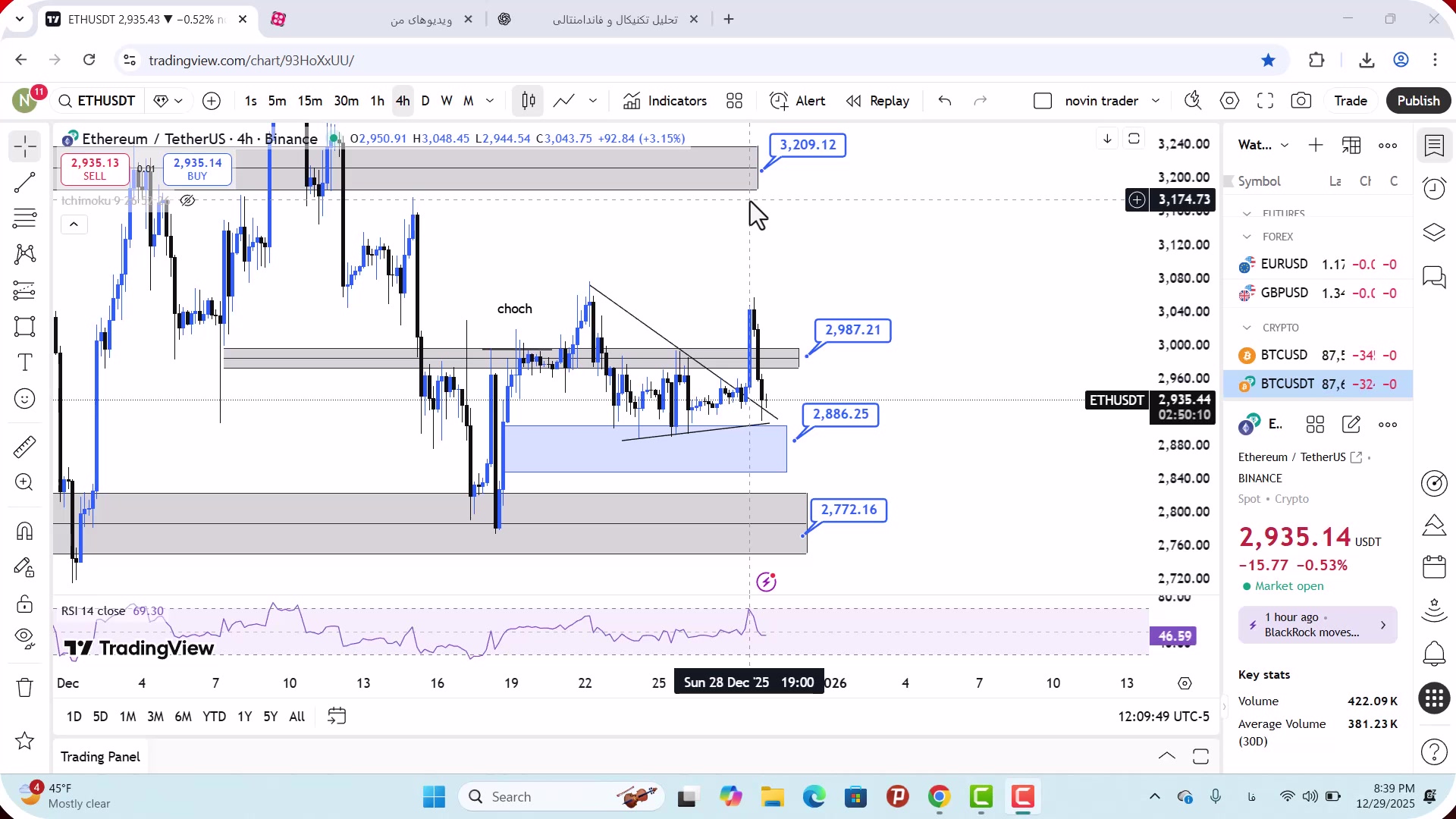
Task: Select the trend line drawing tool
Action: click(x=24, y=182)
